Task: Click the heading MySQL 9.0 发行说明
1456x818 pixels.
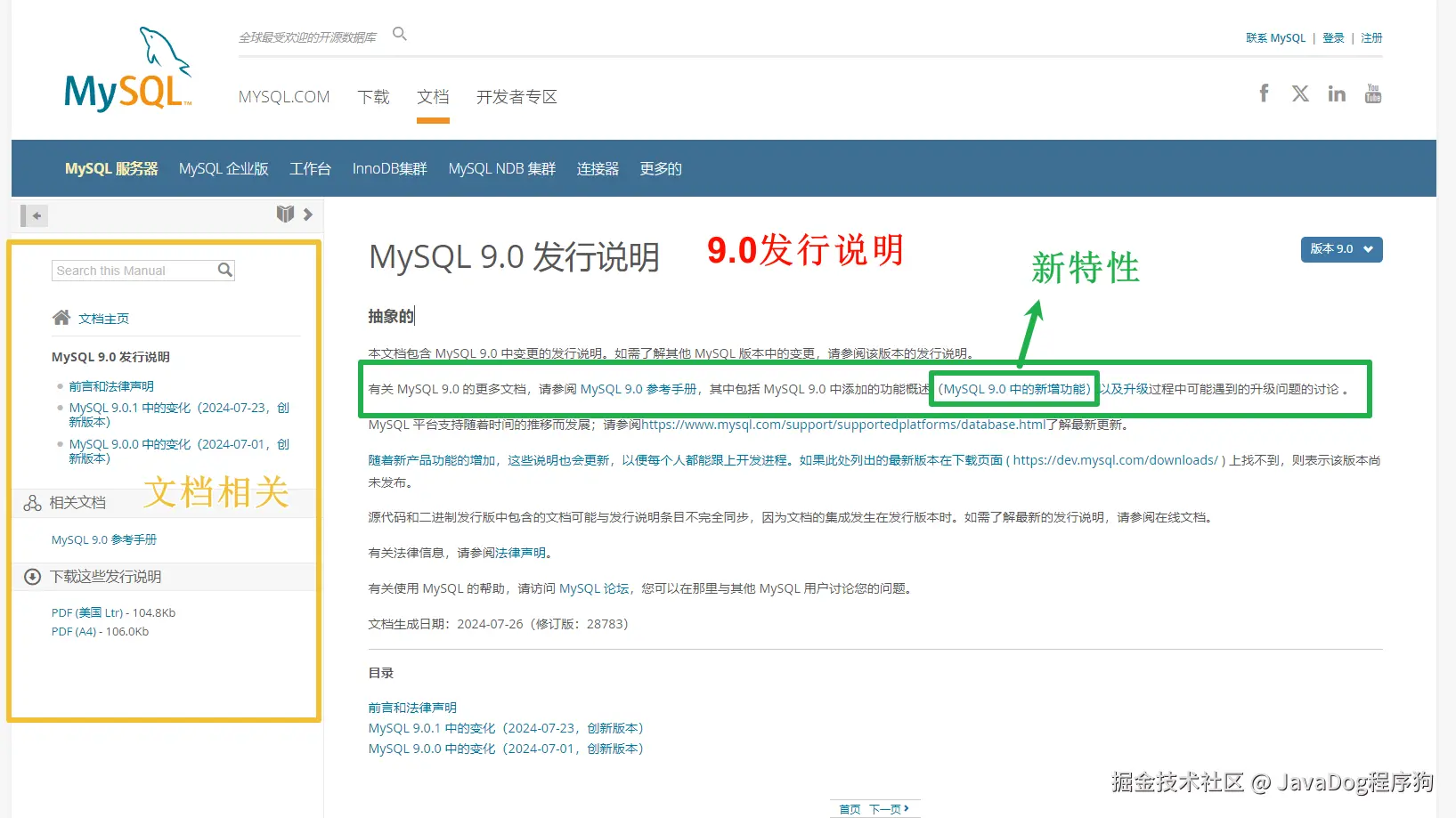Action: tap(514, 257)
